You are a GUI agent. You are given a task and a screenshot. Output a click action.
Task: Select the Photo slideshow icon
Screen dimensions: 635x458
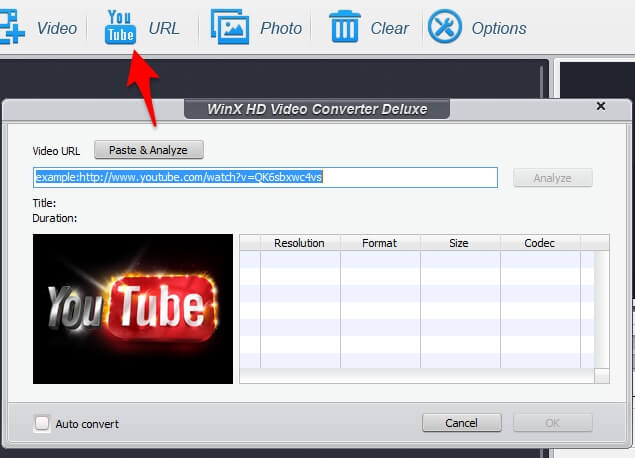click(230, 27)
